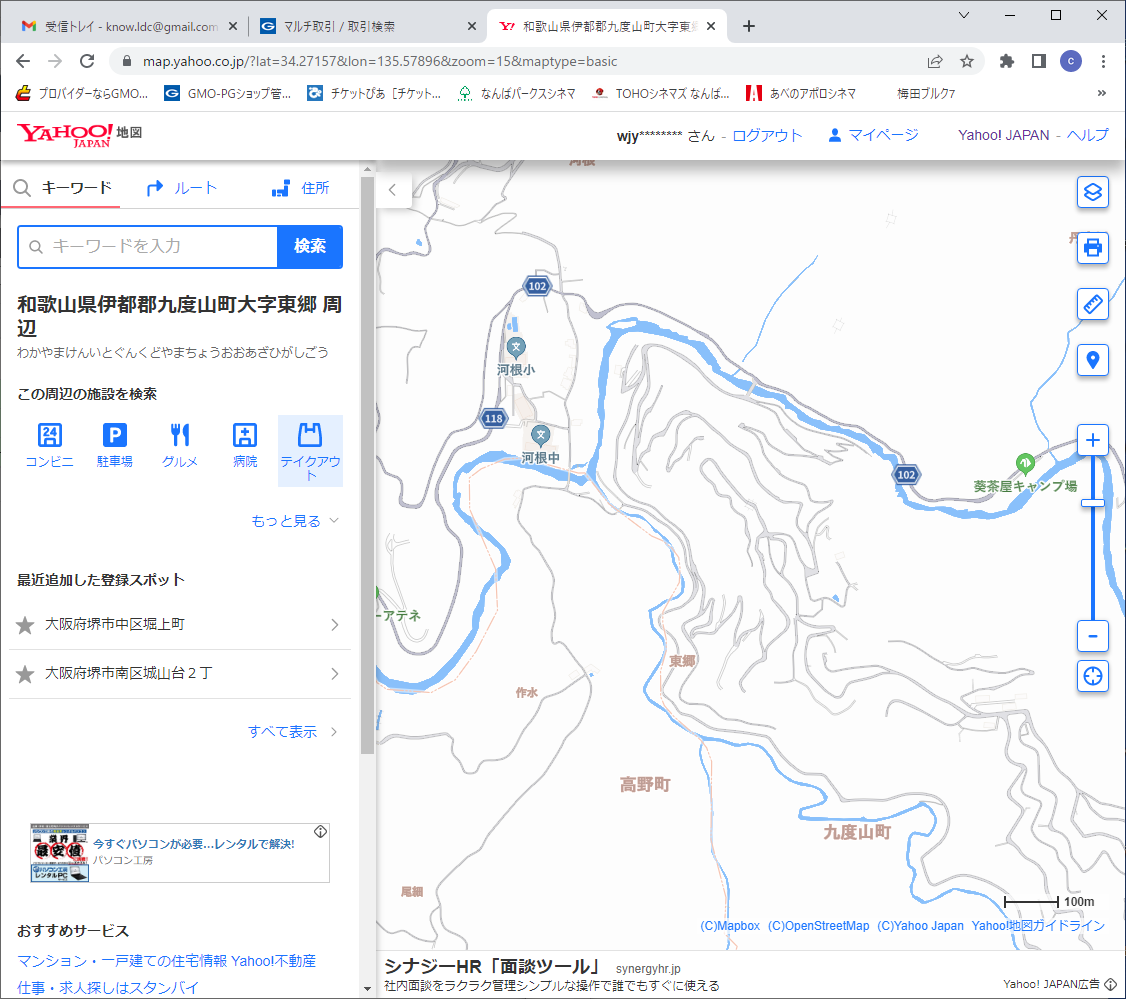Open the map layers selector icon
Screen dimensions: 1126x999
coord(1092,192)
